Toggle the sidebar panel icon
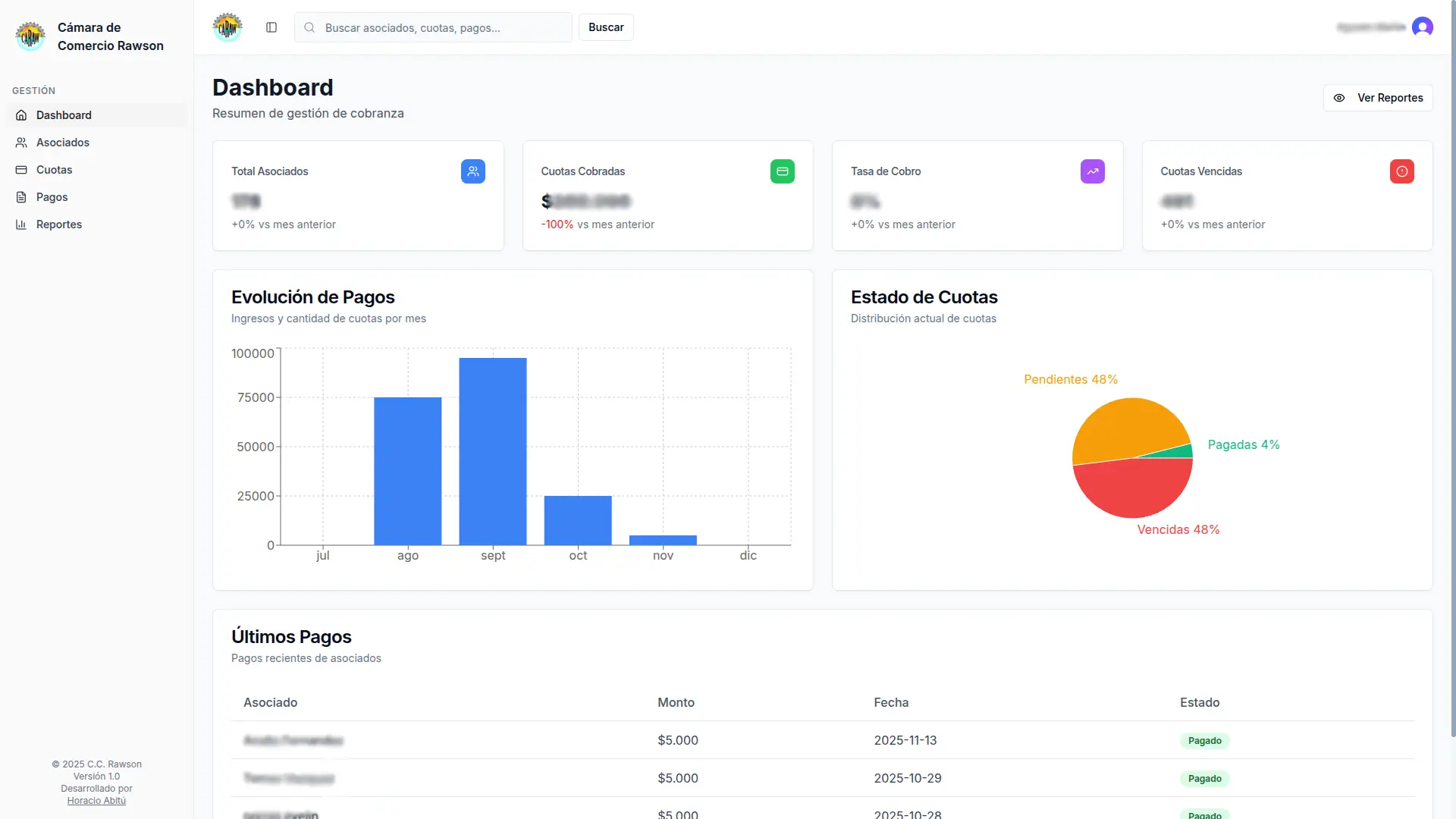1456x819 pixels. tap(271, 27)
